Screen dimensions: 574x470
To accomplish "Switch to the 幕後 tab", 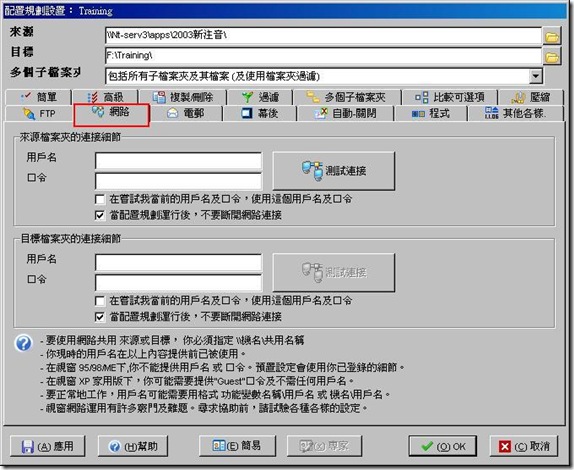I will [260, 113].
